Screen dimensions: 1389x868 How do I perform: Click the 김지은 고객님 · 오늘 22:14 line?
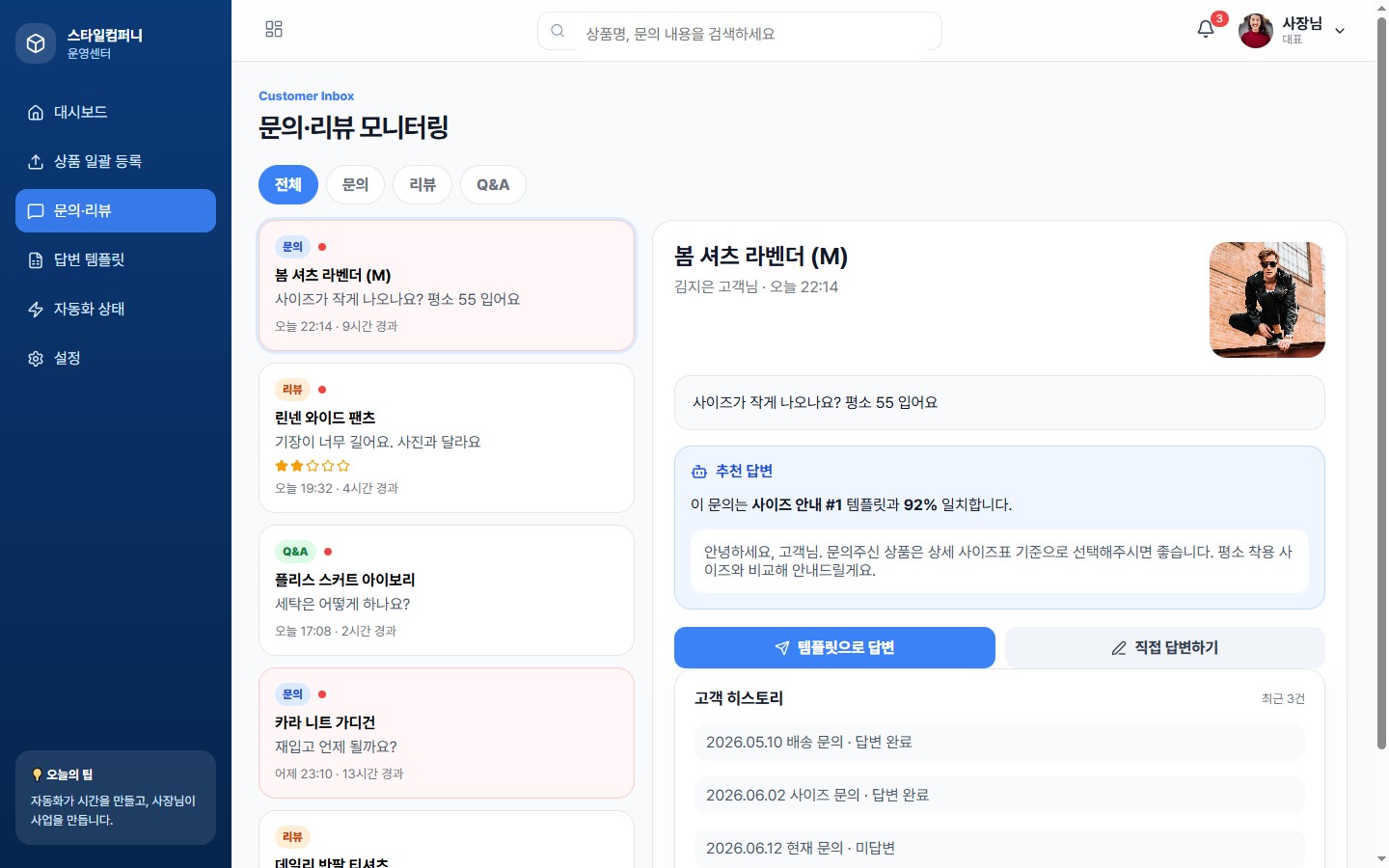tap(756, 287)
